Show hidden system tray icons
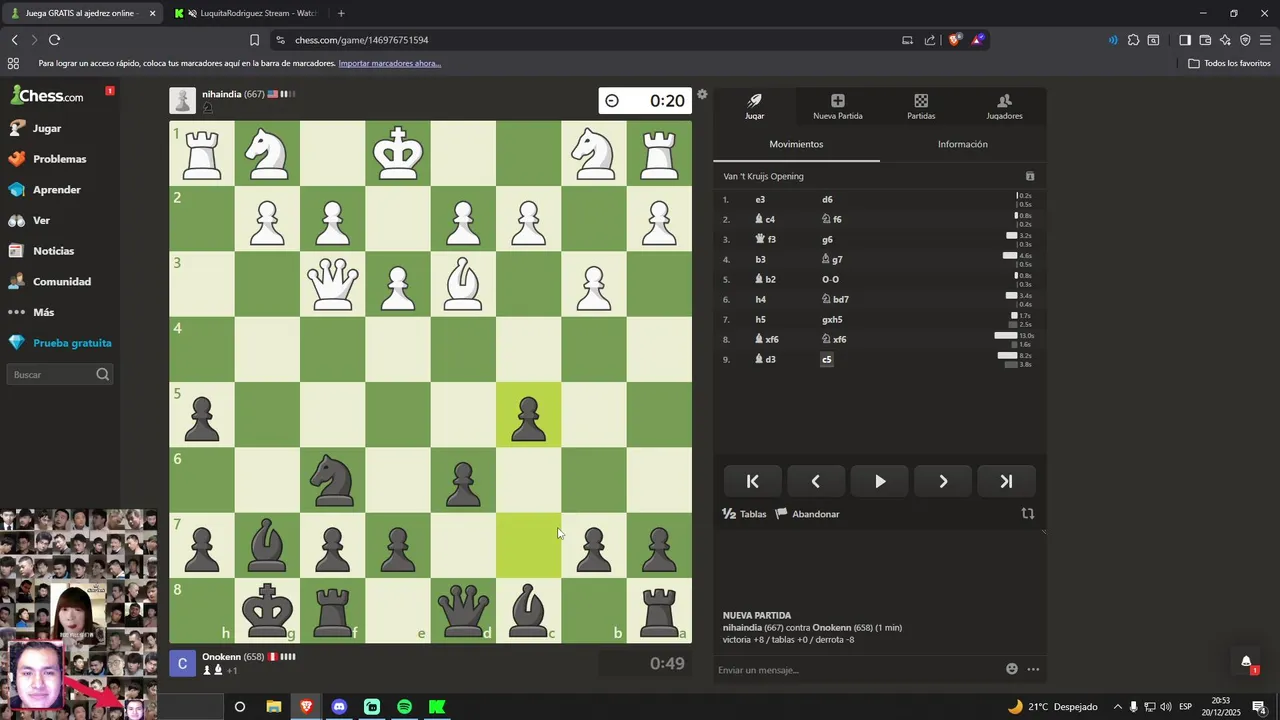Image resolution: width=1280 pixels, height=720 pixels. (x=1117, y=707)
